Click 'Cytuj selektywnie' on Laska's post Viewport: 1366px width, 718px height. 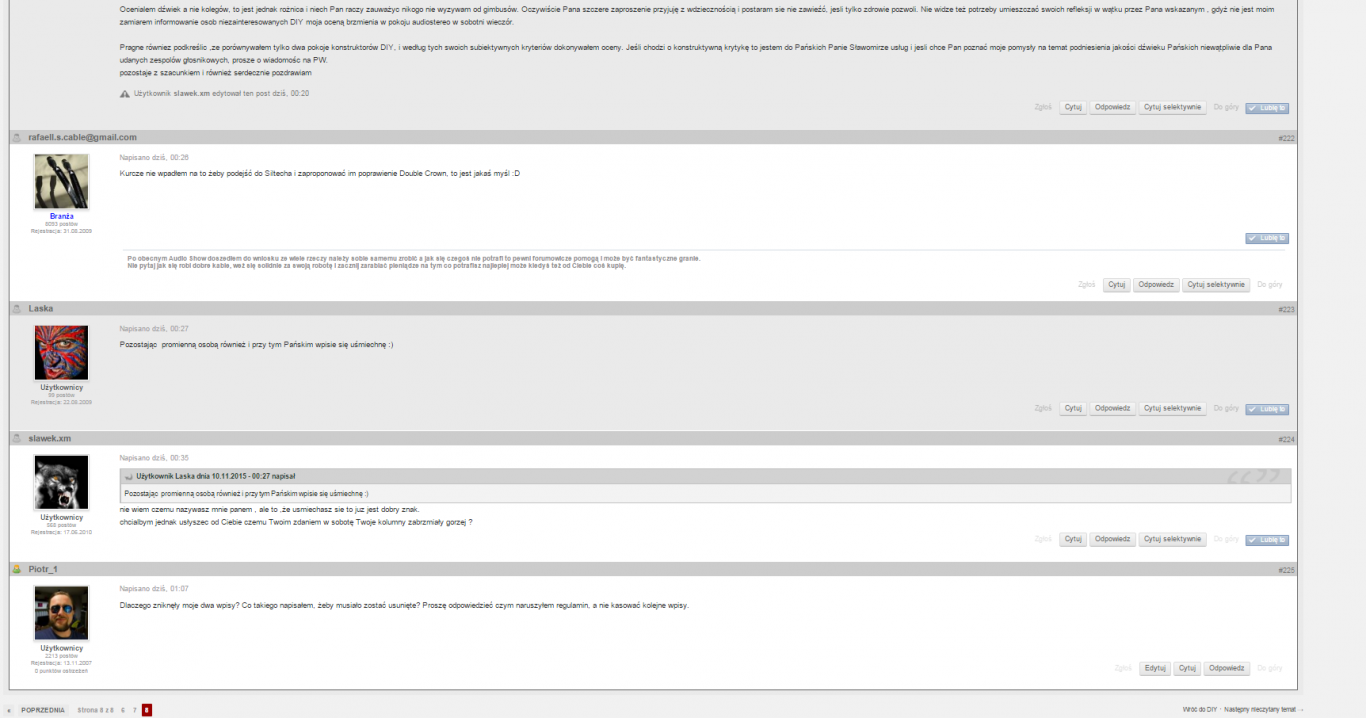tap(1173, 408)
